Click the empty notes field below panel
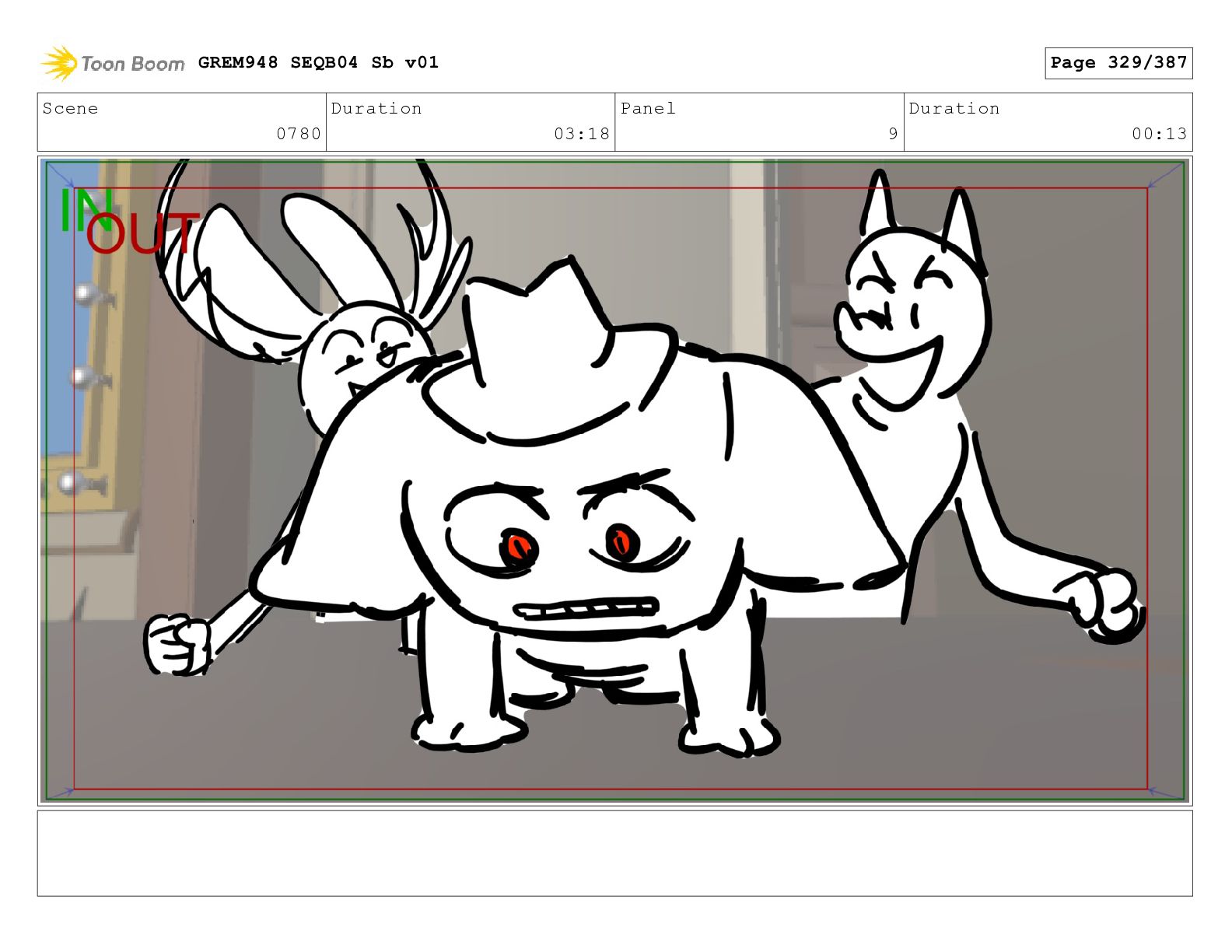Image resolution: width=1232 pixels, height=952 pixels. (614, 853)
